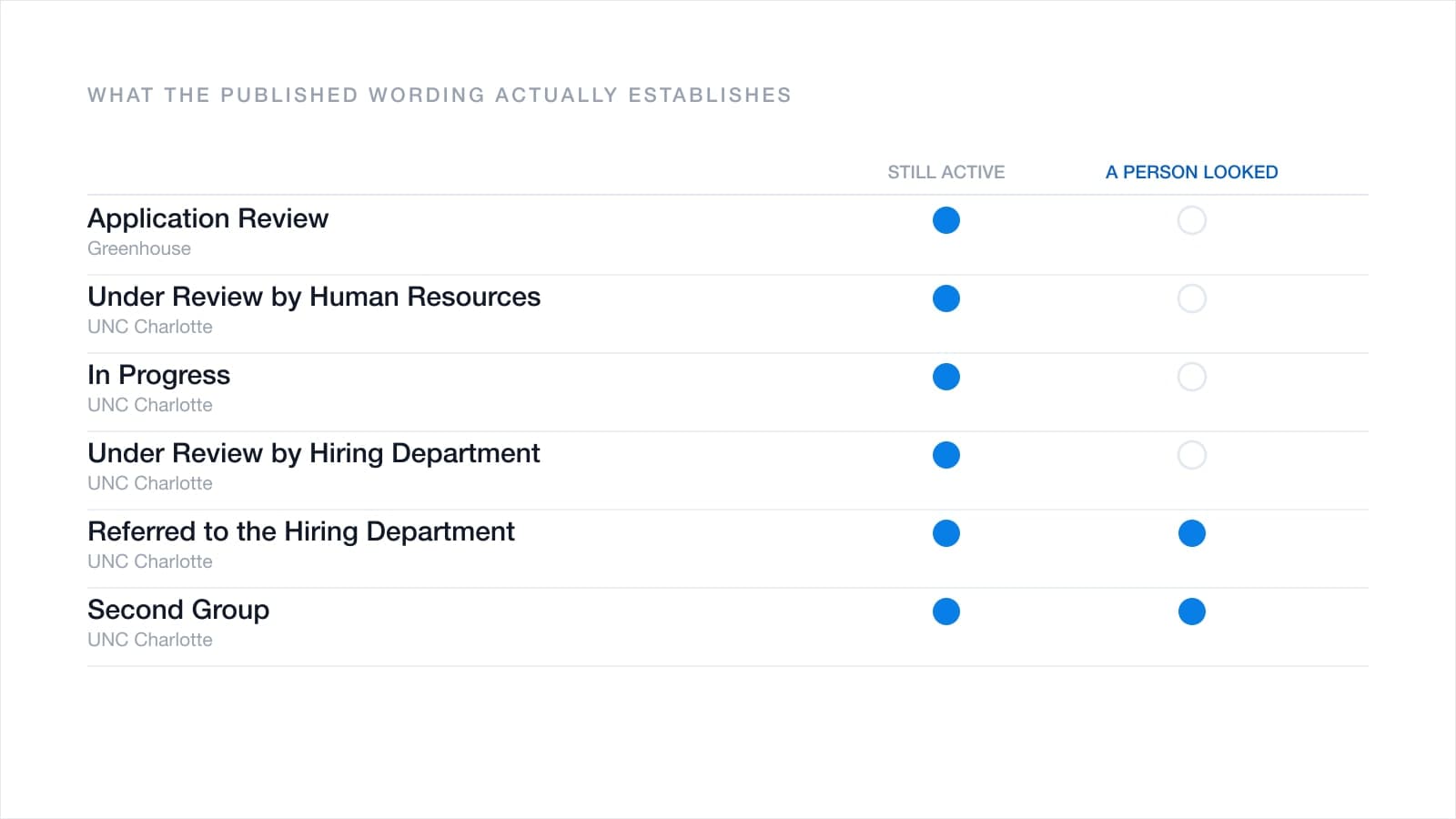The image size is (1456, 819).
Task: Click the Still Active dot for Second Group
Action: (x=946, y=612)
